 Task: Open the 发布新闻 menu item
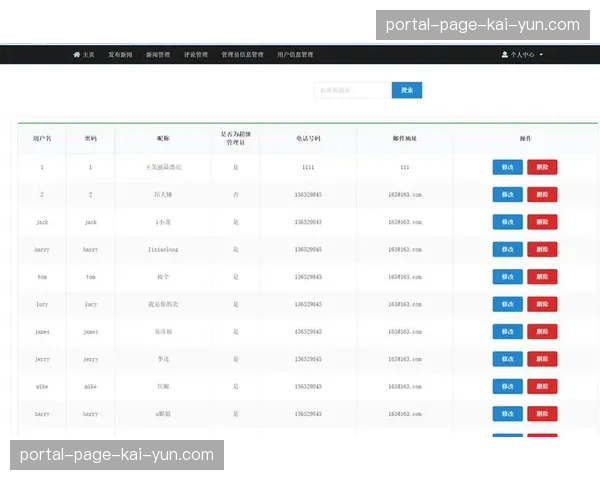(x=120, y=55)
